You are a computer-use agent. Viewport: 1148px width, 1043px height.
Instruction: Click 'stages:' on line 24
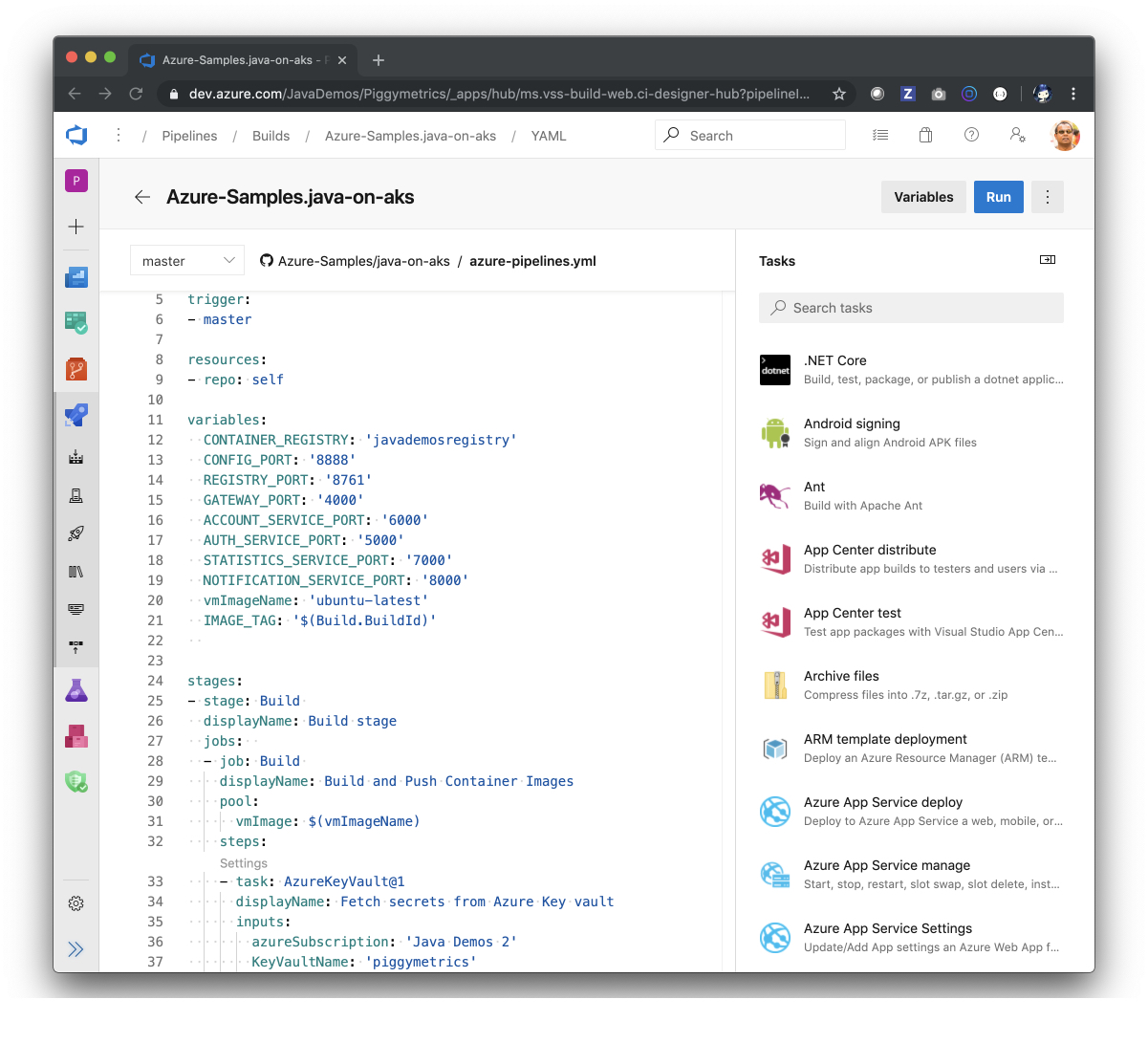pos(215,681)
